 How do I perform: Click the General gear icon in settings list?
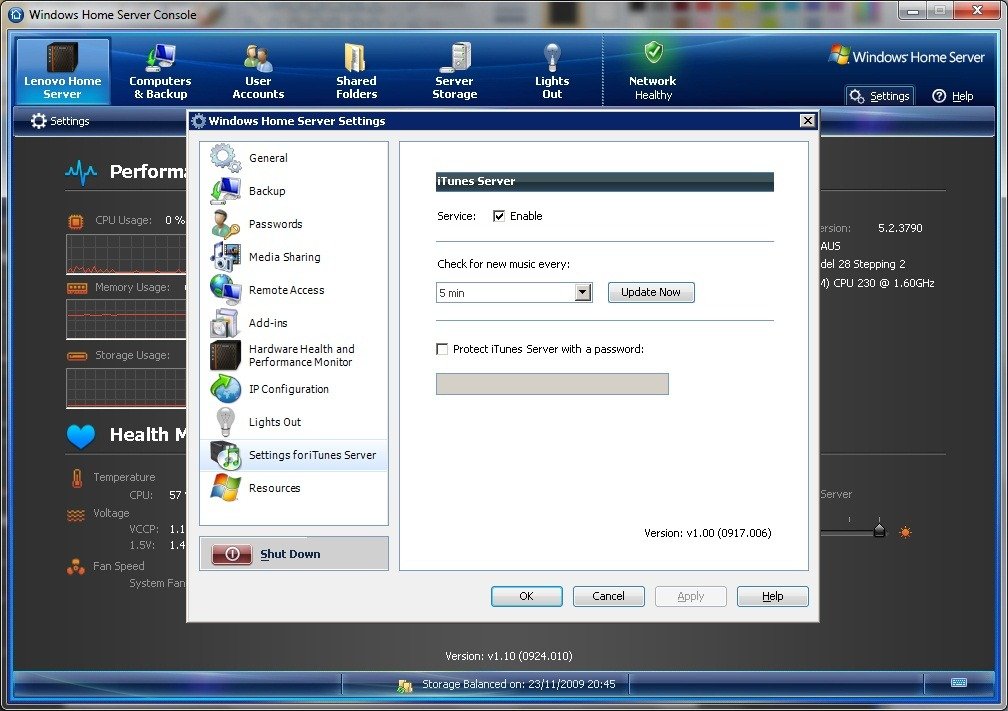225,158
